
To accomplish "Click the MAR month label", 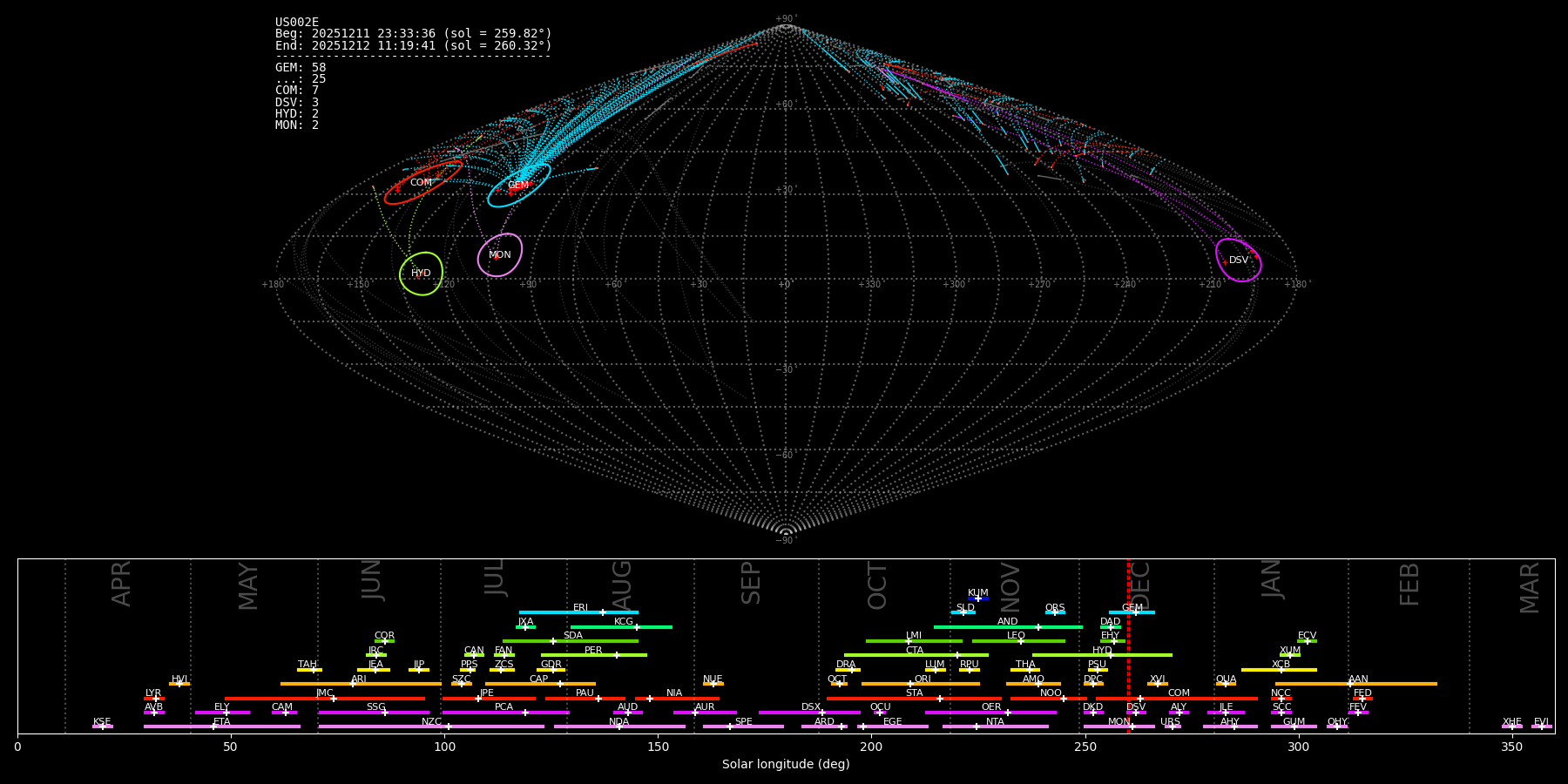I will [1530, 588].
